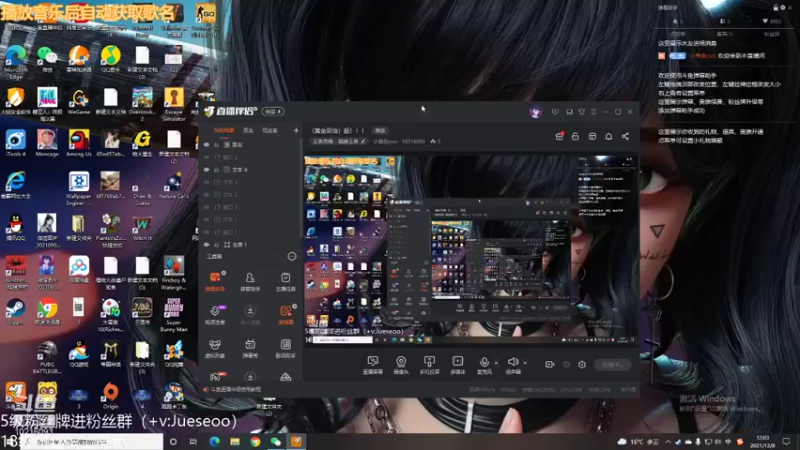
Task: Open Task View on the taskbar
Action: point(193,441)
